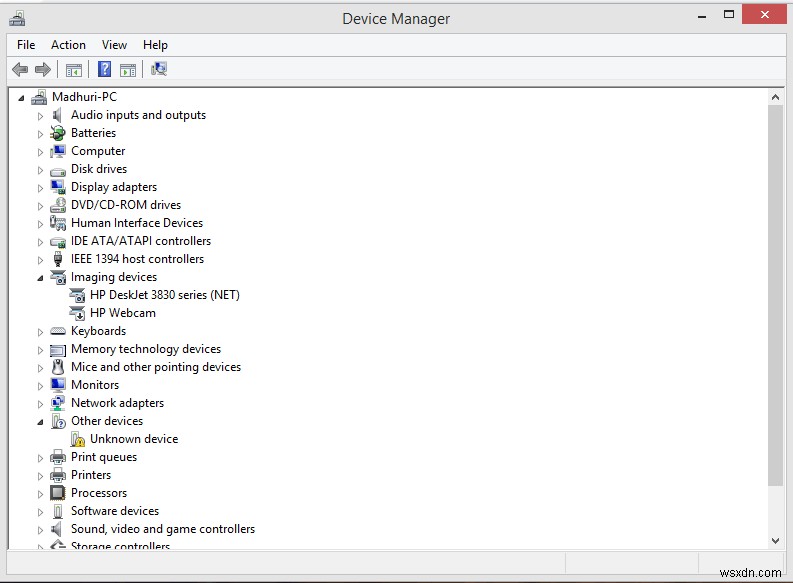Select the Monitors label
This screenshot has width=793, height=583.
coord(95,385)
